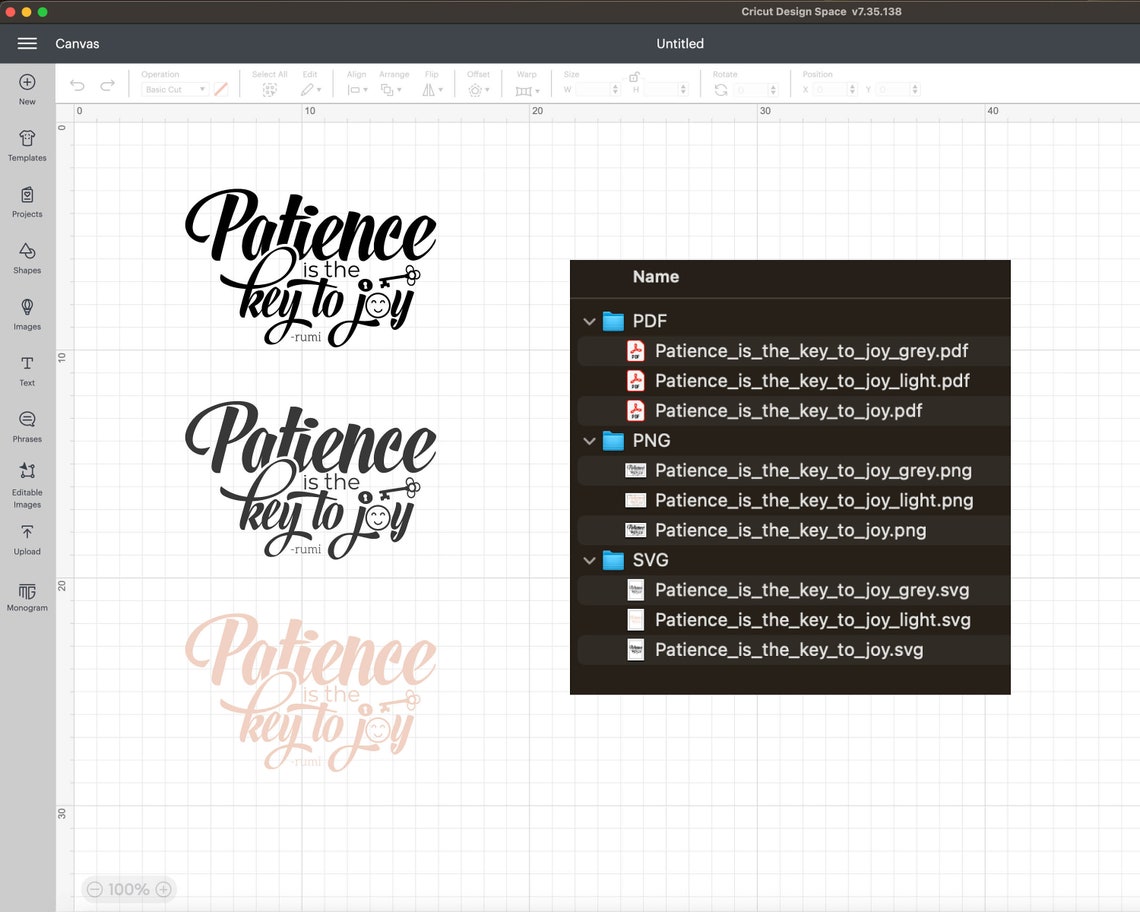The width and height of the screenshot is (1140, 912).
Task: Open the Templates panel
Action: [x=26, y=144]
